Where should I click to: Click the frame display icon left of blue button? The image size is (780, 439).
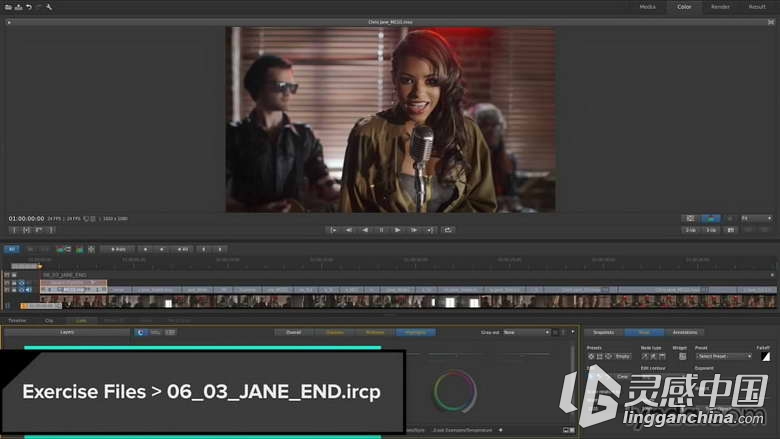tap(690, 218)
